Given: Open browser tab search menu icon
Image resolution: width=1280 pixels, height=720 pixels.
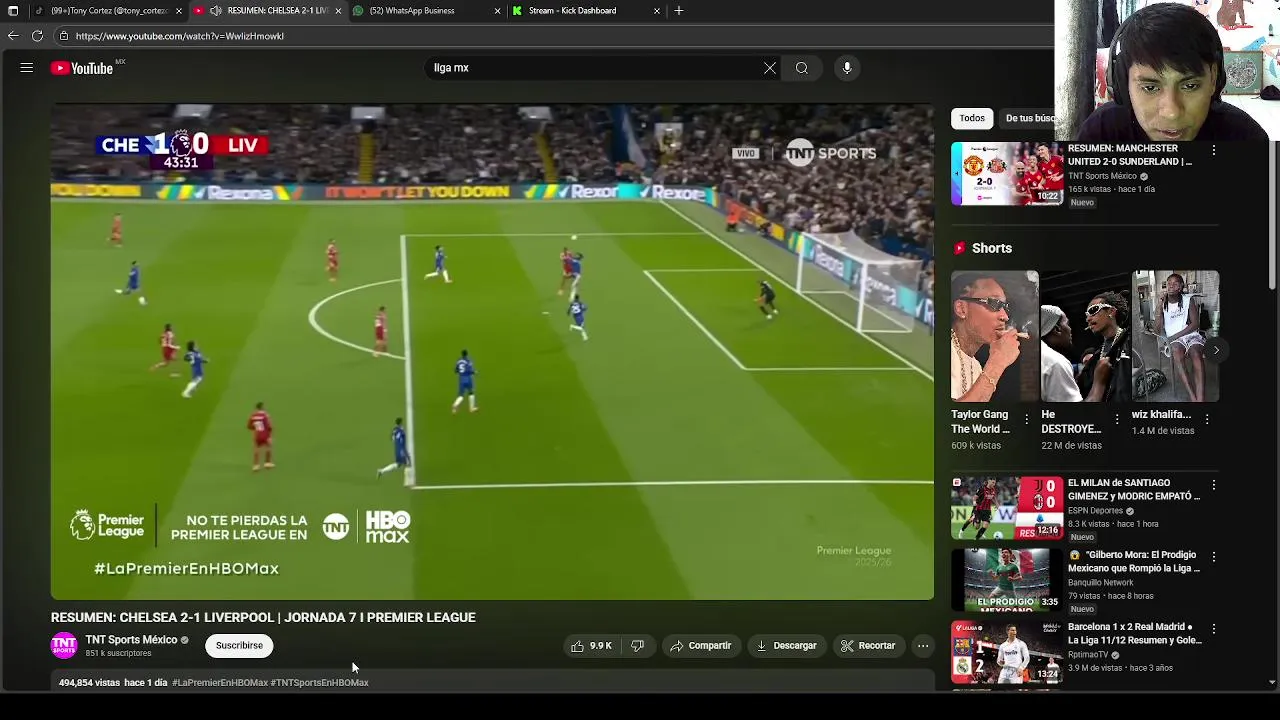Looking at the screenshot, I should [x=13, y=10].
